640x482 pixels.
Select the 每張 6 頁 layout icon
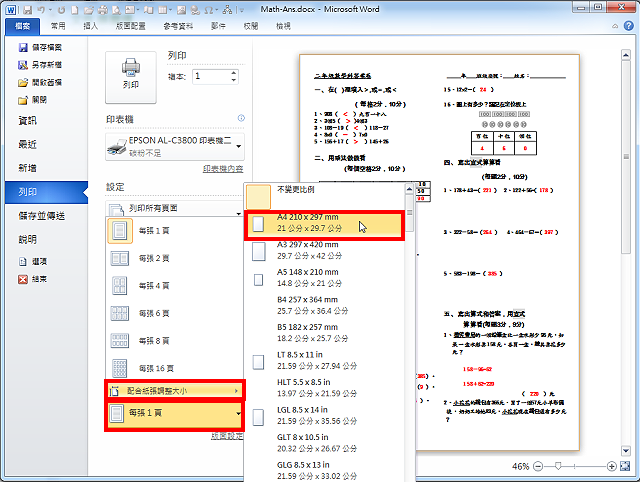[120, 313]
